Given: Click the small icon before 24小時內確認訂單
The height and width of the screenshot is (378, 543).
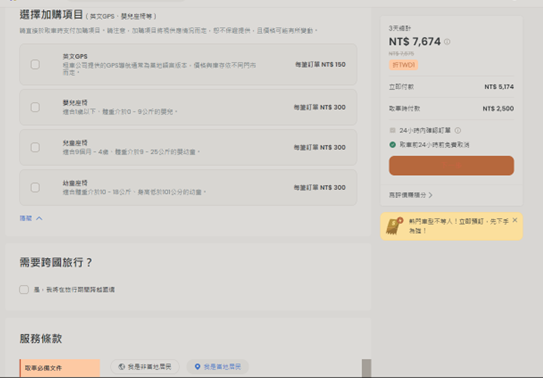Looking at the screenshot, I should [x=392, y=130].
